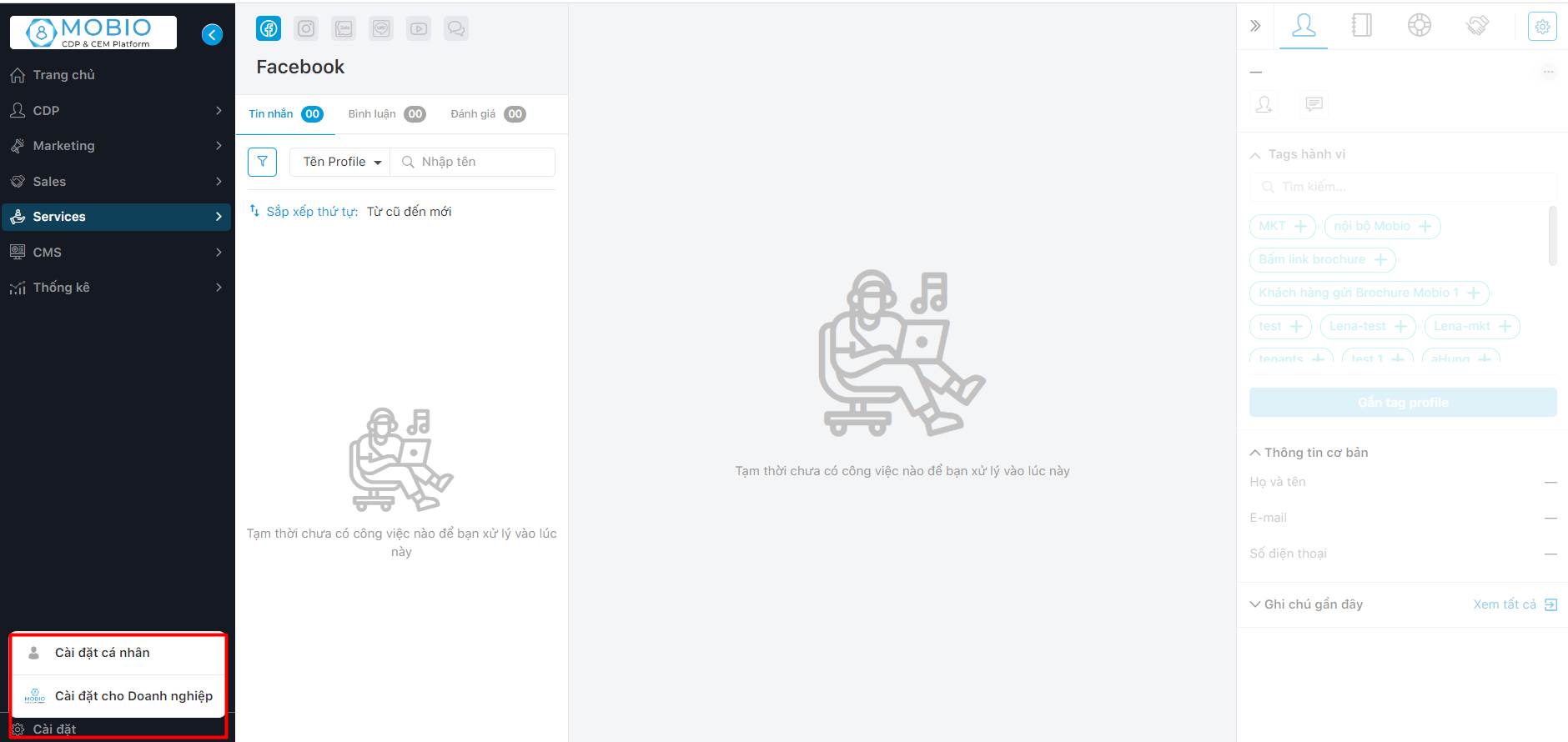Image resolution: width=1568 pixels, height=742 pixels.
Task: Select Cài đặt cá nhân menu item
Action: click(x=118, y=653)
